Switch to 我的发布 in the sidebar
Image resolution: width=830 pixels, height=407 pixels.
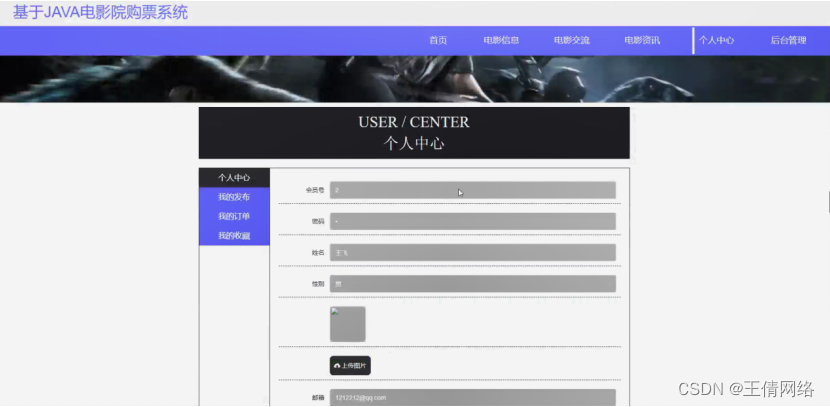[234, 197]
